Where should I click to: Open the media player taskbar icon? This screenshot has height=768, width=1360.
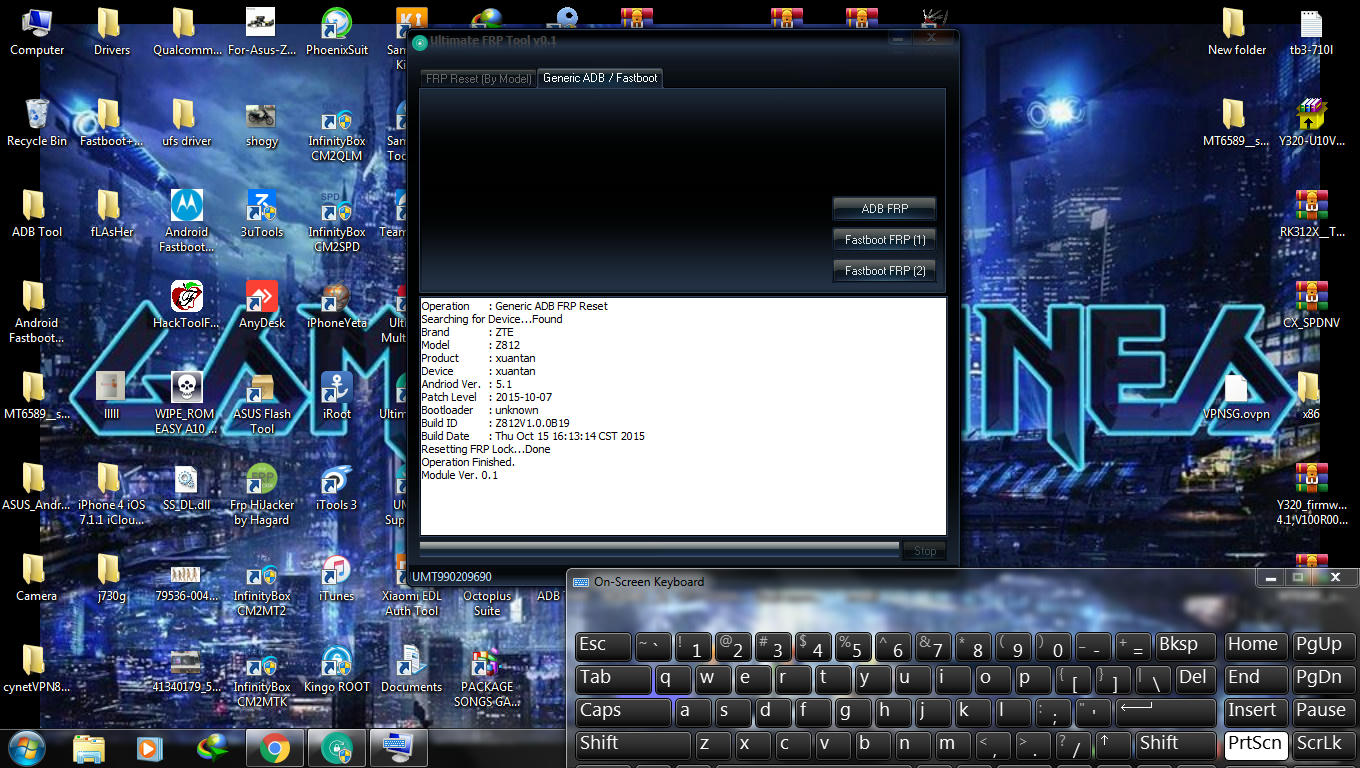[x=151, y=748]
